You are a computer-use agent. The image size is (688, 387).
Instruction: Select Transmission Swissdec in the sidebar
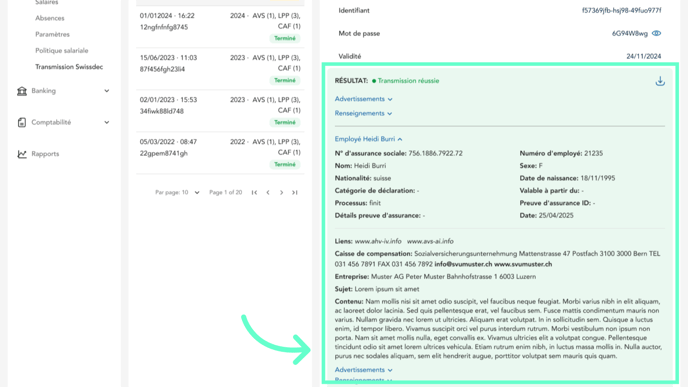coord(69,67)
